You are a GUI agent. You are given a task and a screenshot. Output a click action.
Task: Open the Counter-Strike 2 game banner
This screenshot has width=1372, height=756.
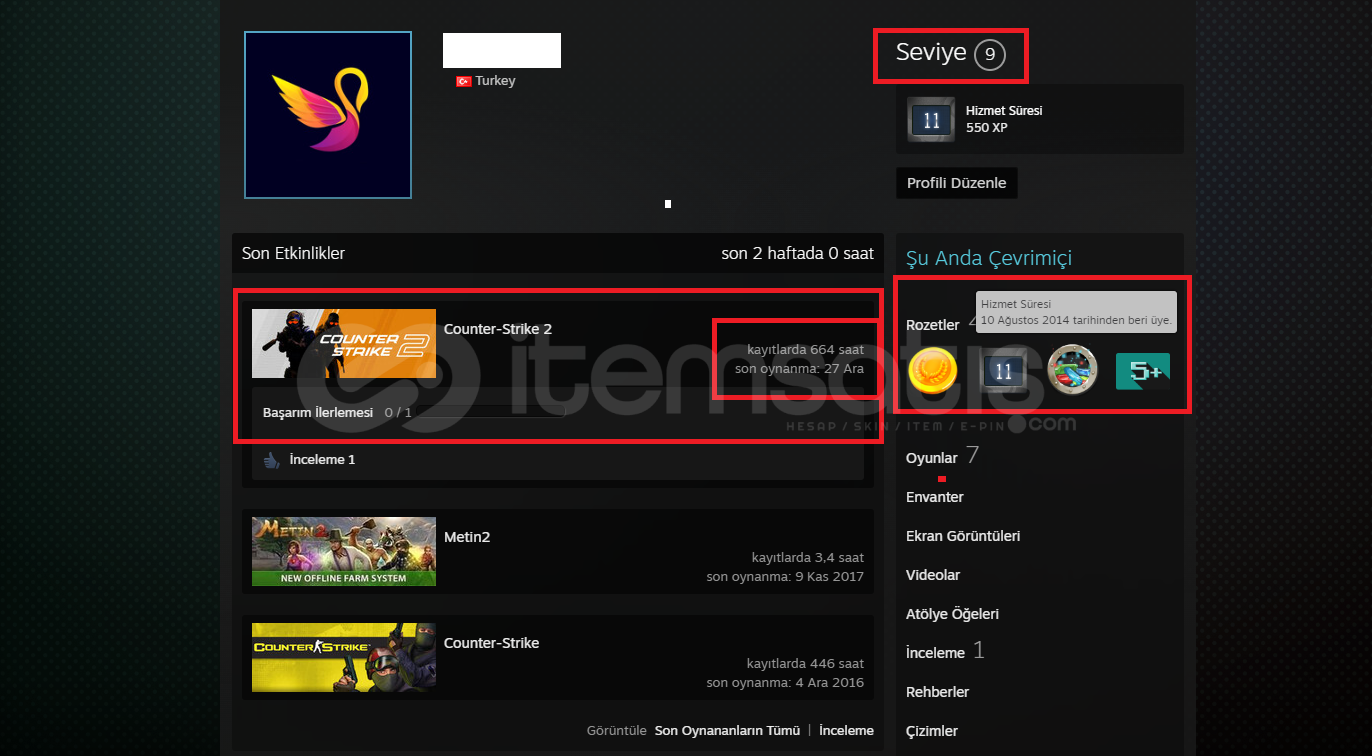click(x=344, y=343)
